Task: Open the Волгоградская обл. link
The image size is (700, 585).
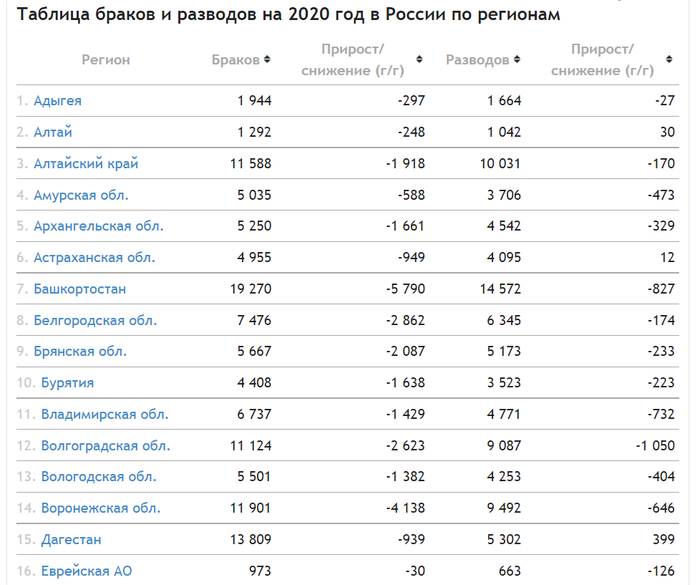Action: [106, 446]
